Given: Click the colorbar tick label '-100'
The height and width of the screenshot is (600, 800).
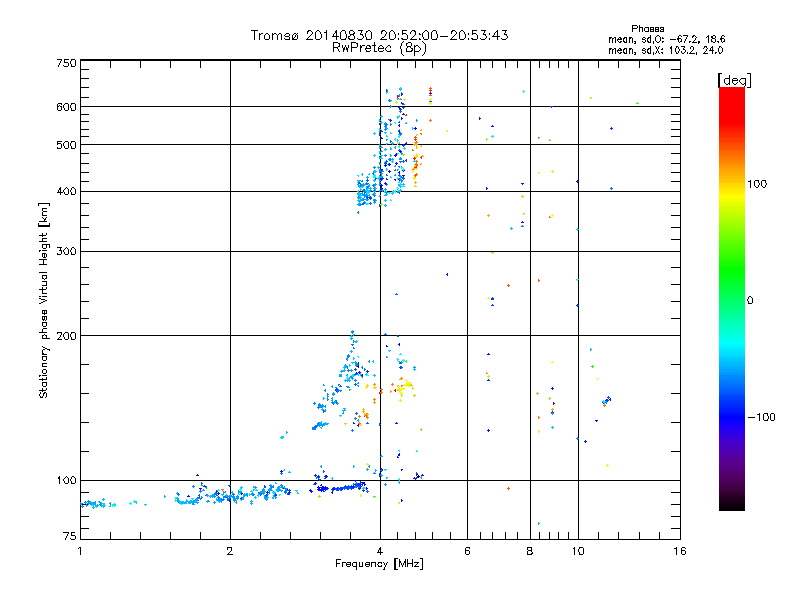Looking at the screenshot, I should [761, 417].
